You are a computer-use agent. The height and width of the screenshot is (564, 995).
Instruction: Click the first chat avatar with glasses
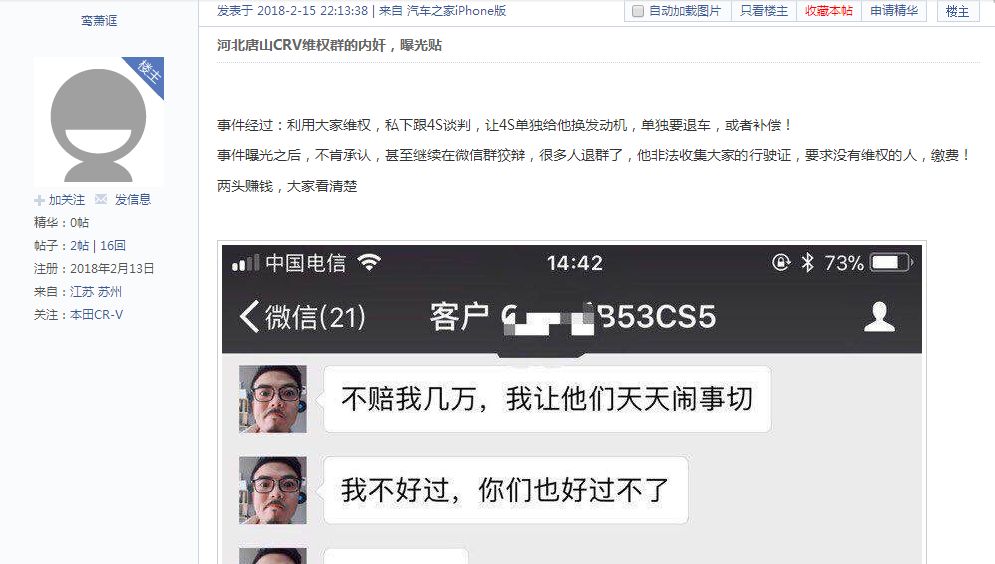point(273,399)
